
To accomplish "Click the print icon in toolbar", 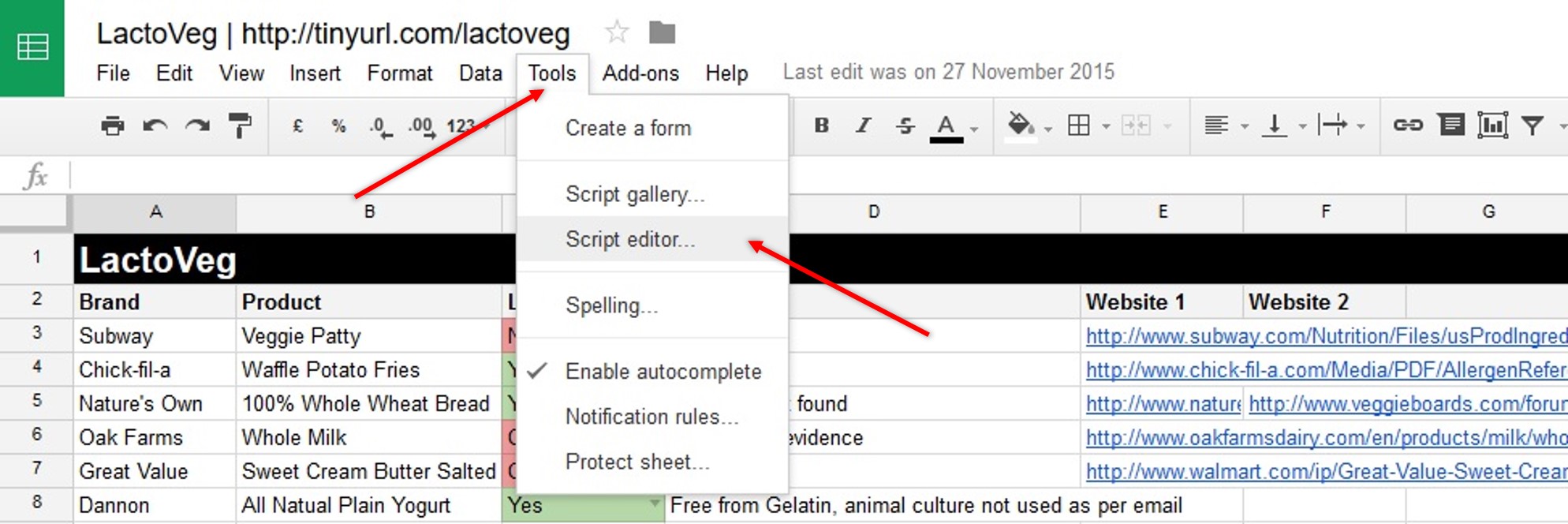I will [x=113, y=125].
